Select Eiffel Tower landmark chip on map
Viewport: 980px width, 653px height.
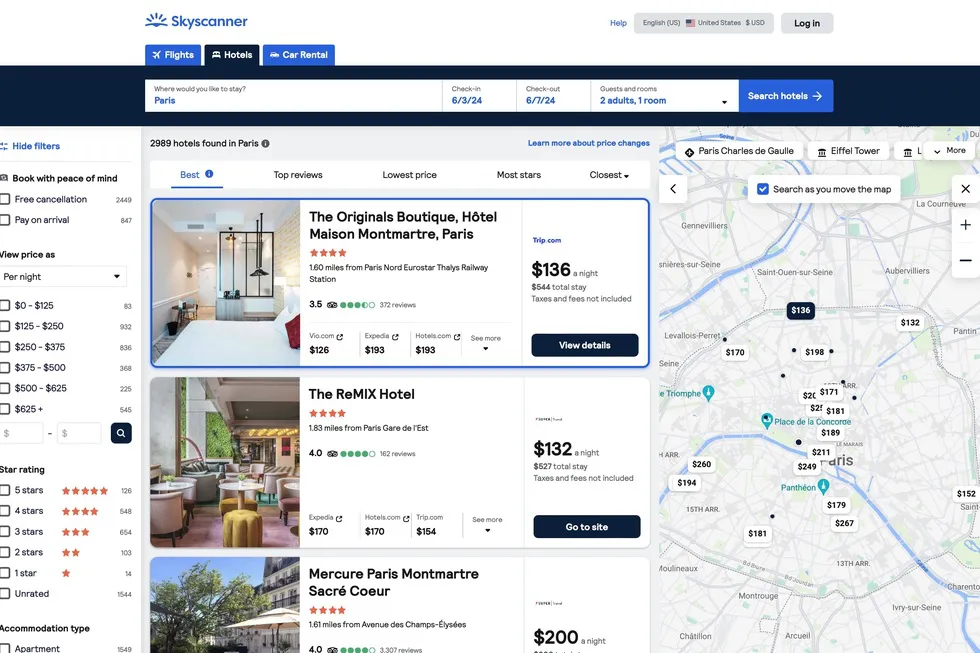848,151
